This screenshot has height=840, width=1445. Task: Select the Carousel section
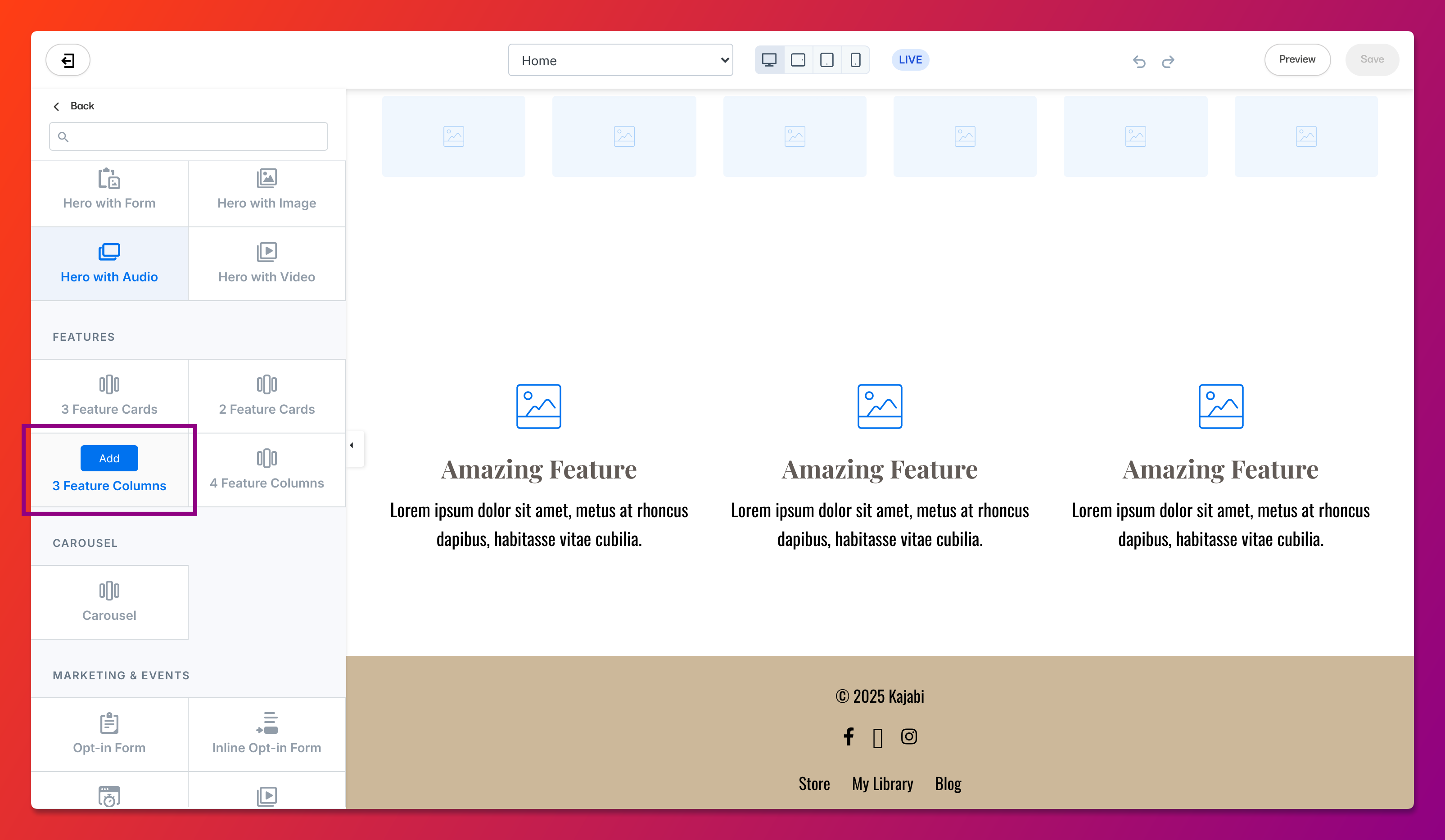[x=109, y=602]
